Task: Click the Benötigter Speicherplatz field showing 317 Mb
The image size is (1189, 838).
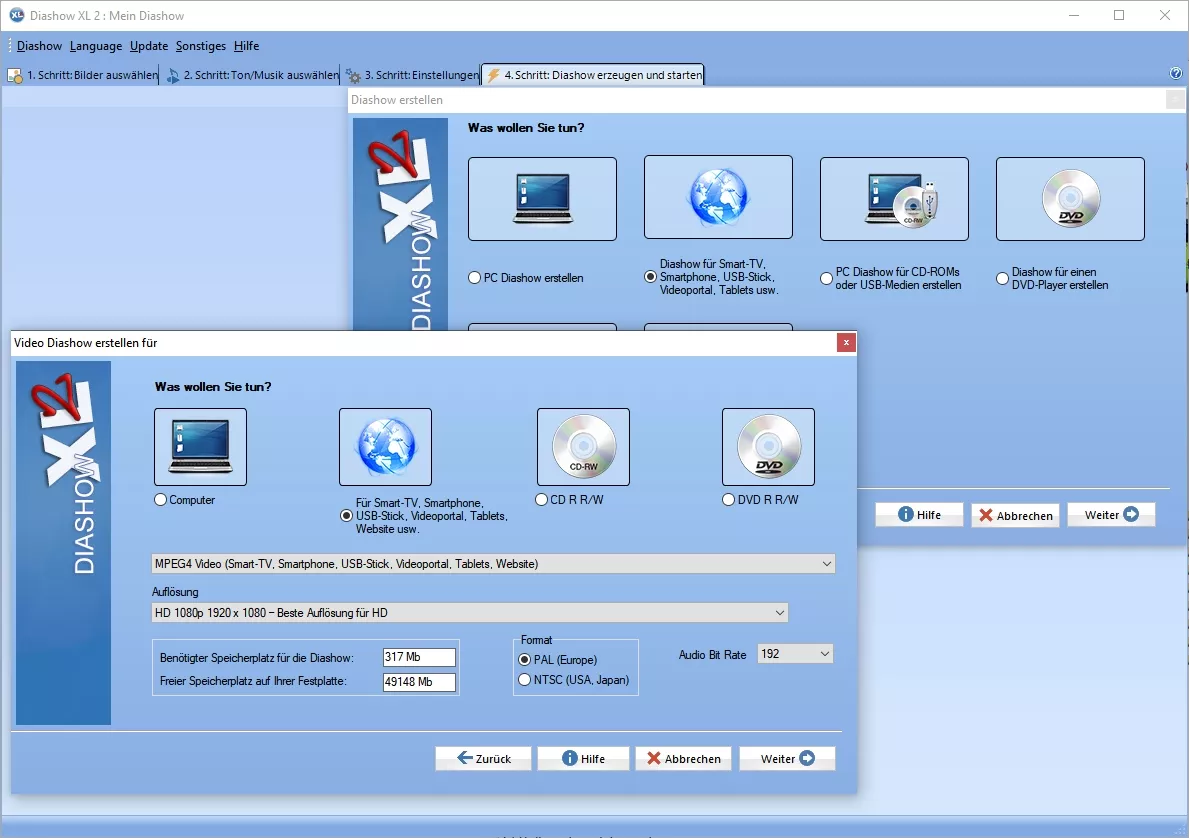Action: (x=419, y=657)
